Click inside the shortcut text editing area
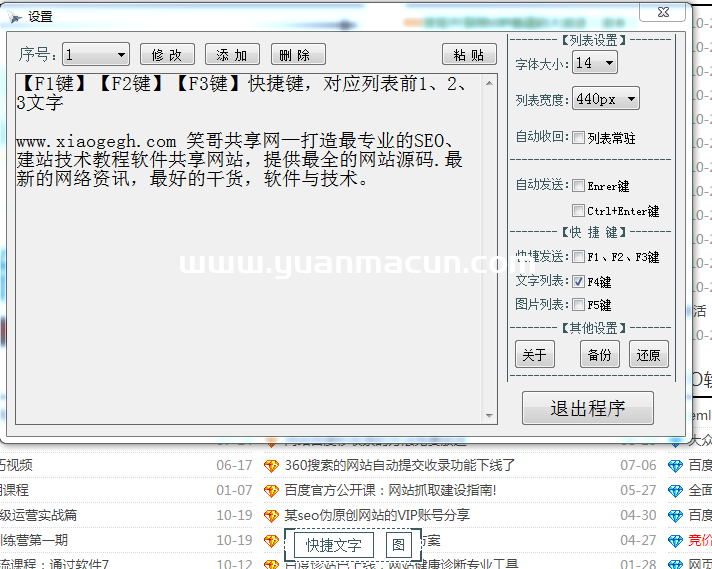Image resolution: width=712 pixels, height=569 pixels. tap(250, 300)
